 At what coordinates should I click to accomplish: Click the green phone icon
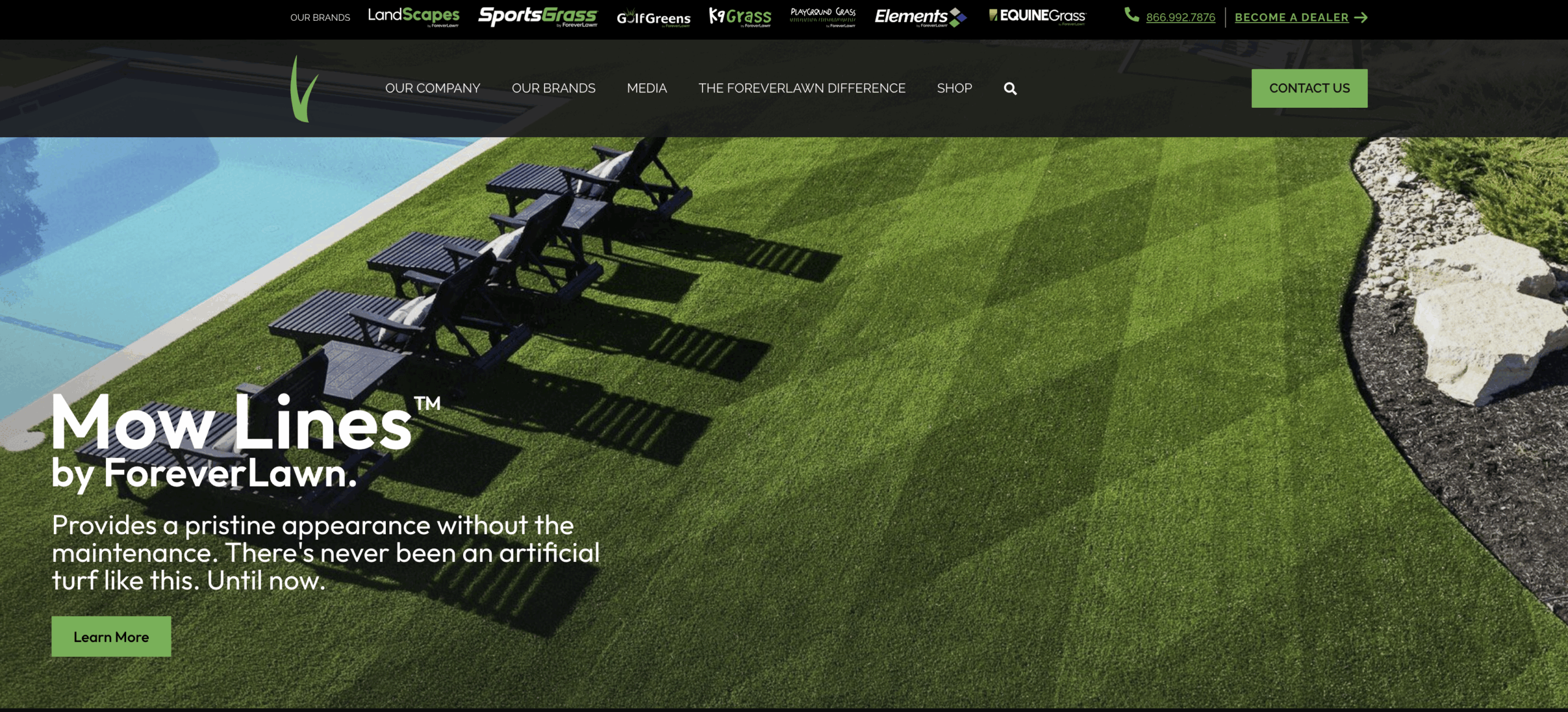point(1131,15)
